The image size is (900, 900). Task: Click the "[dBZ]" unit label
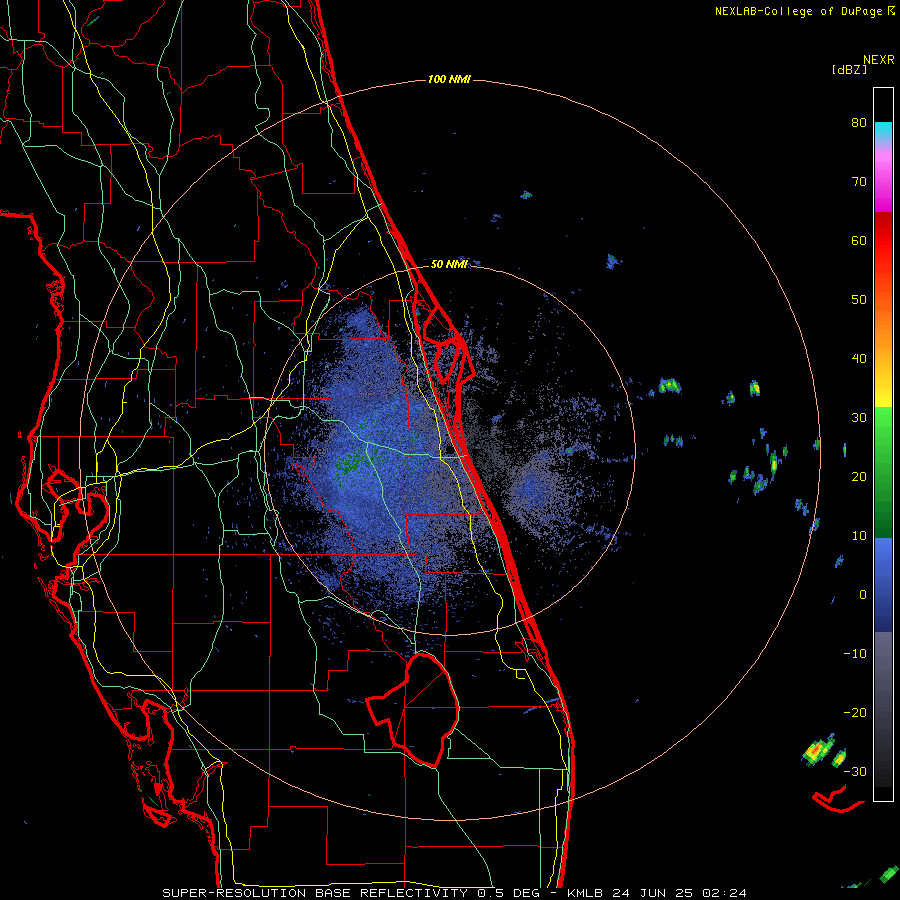click(x=849, y=69)
